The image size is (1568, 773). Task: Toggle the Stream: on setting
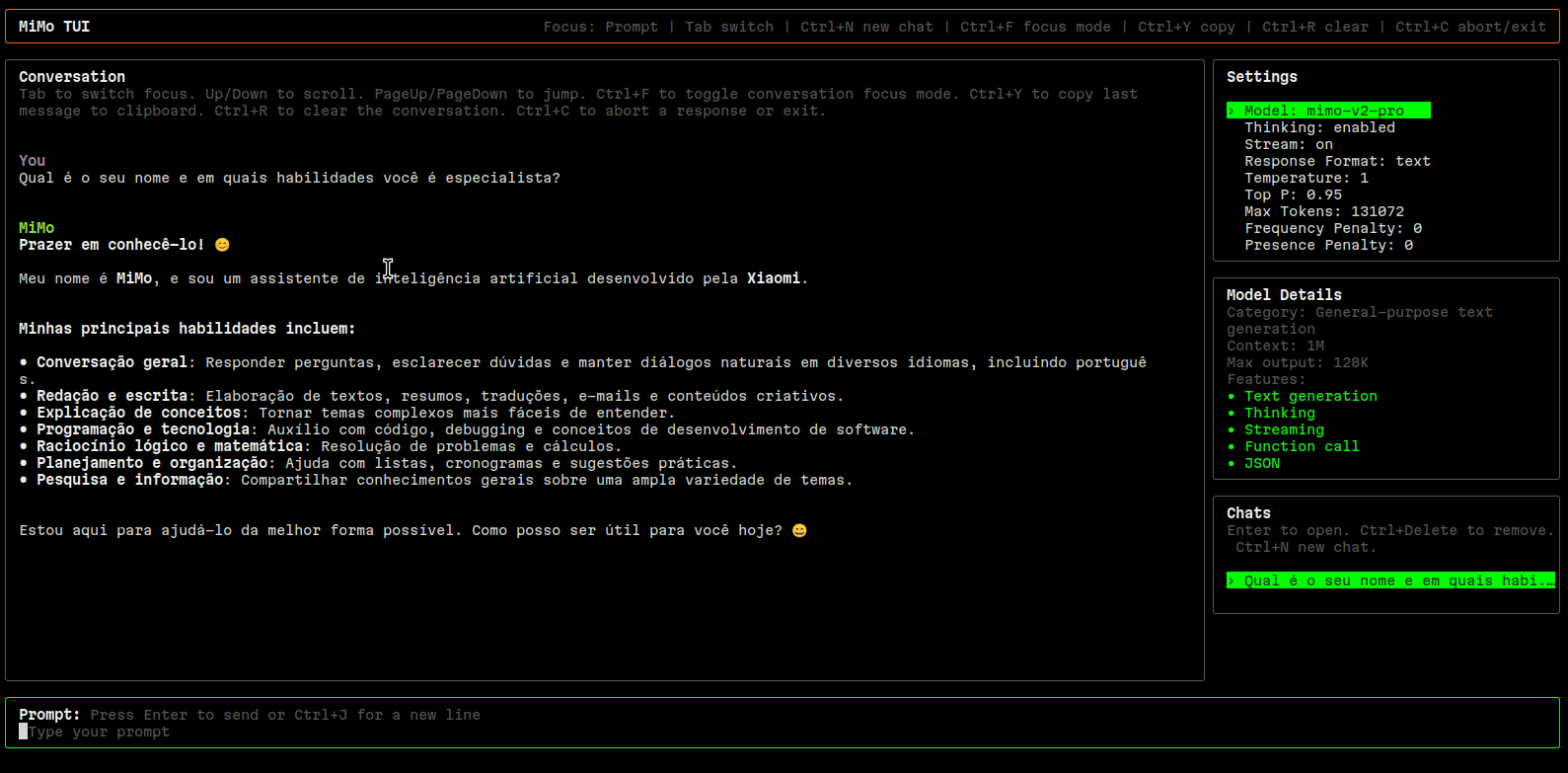[1289, 144]
